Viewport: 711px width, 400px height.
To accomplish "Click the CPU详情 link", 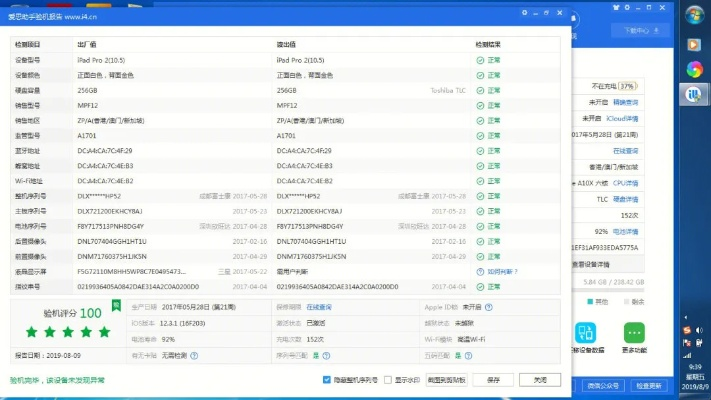I will pyautogui.click(x=626, y=183).
